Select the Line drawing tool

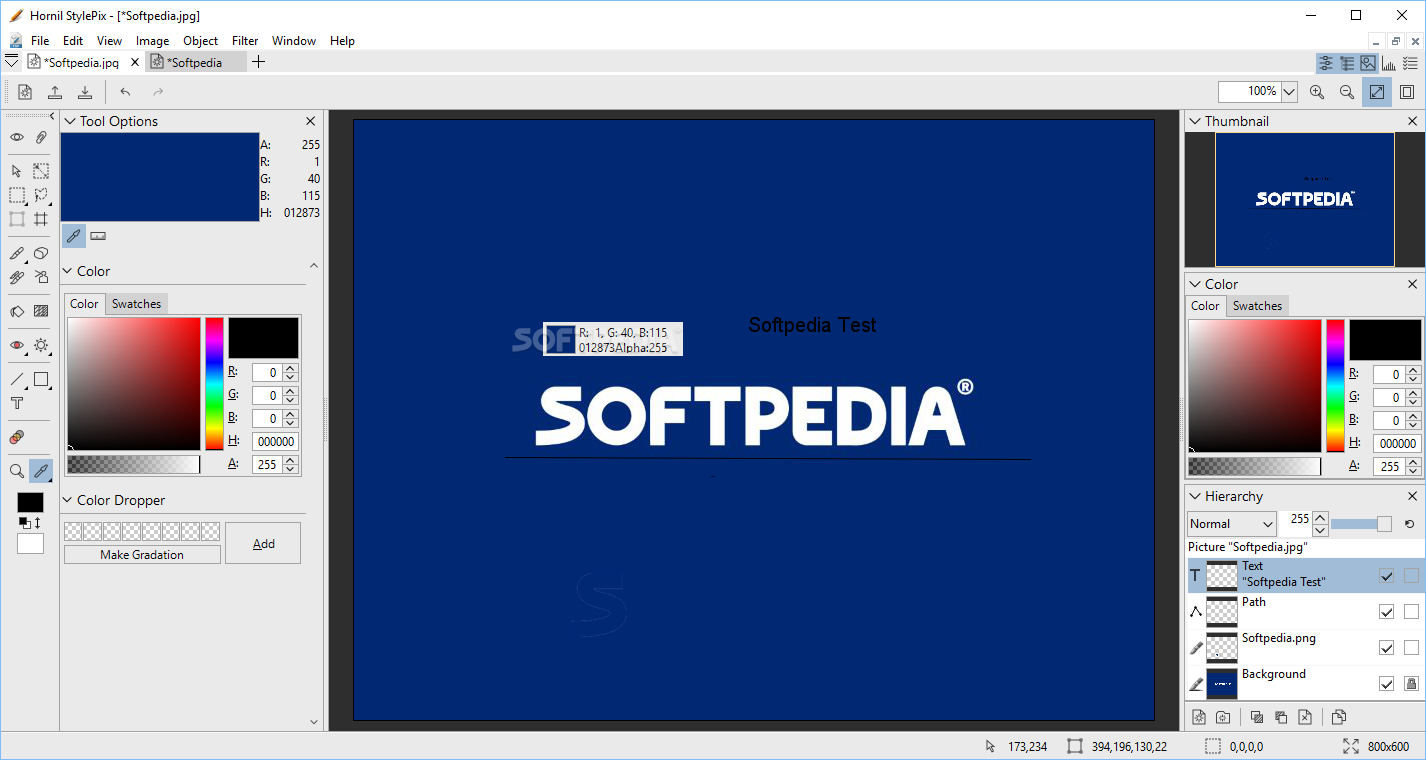coord(17,379)
